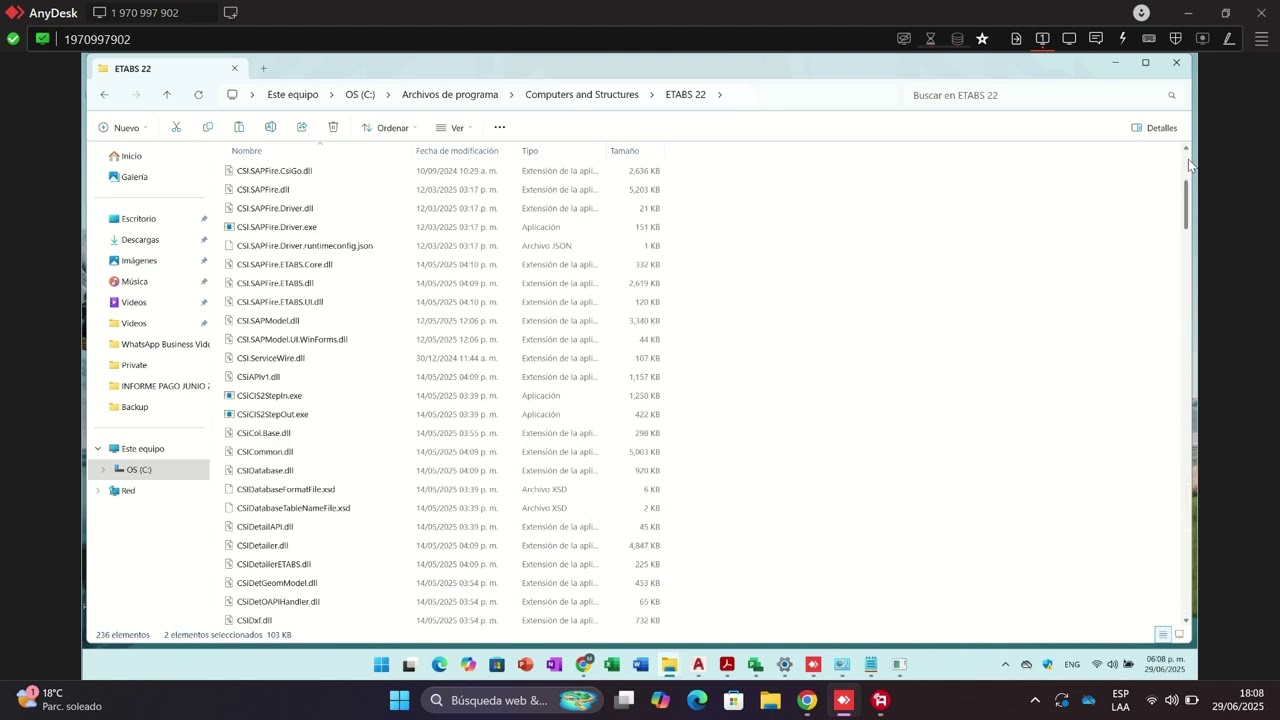Click Este equipo in the address breadcrumb
The width and height of the screenshot is (1280, 720).
pos(293,95)
